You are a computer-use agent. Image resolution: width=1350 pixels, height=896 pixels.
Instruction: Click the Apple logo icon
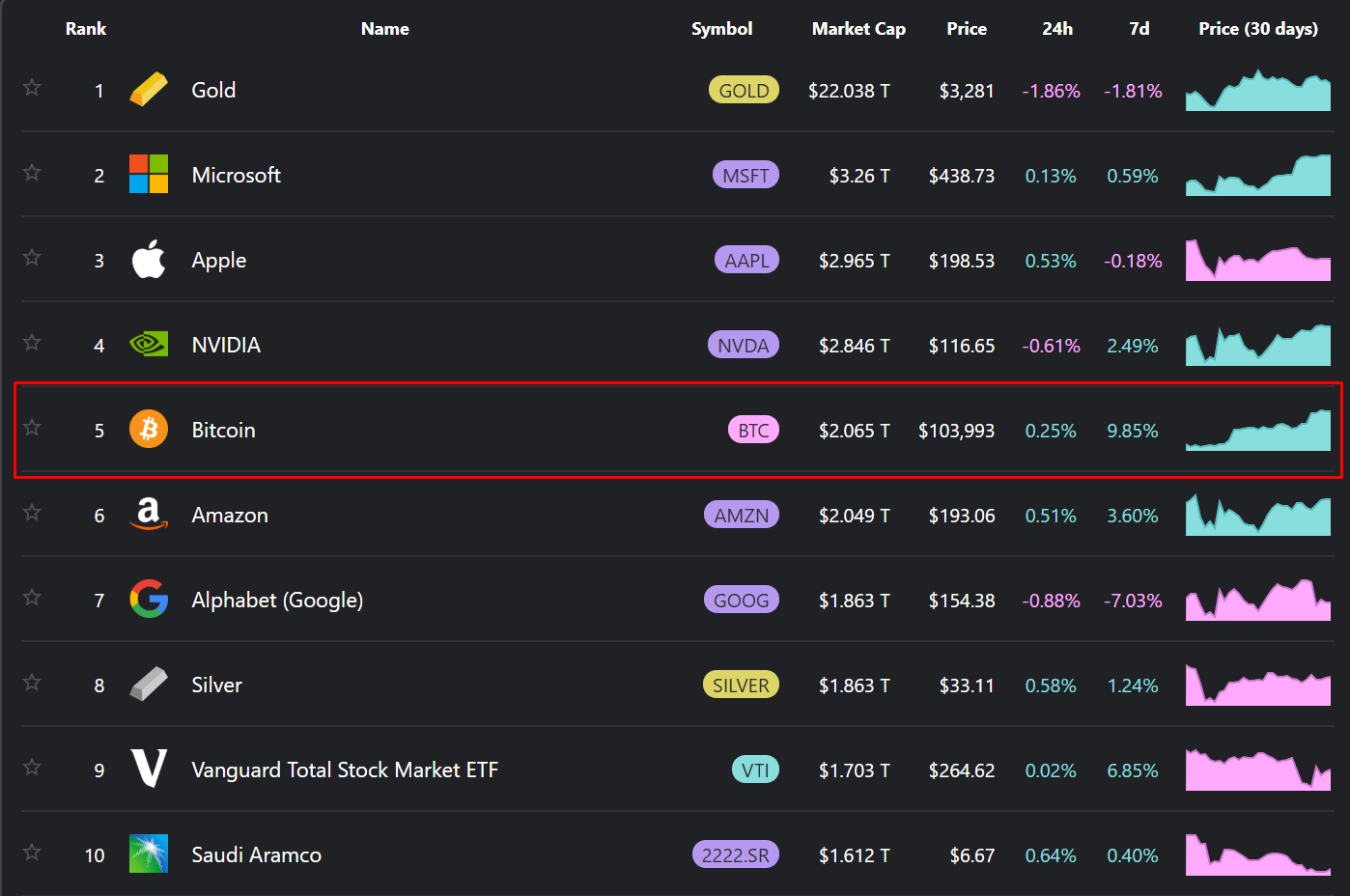point(149,259)
